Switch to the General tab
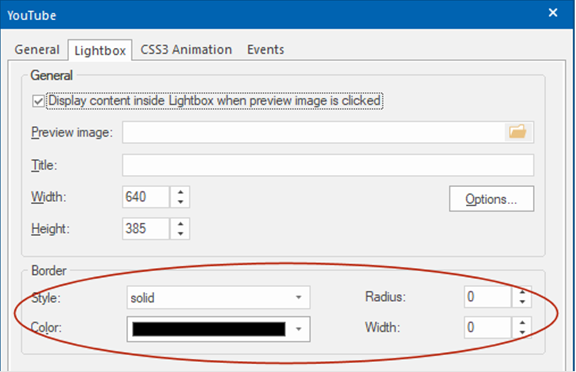The image size is (576, 372). point(37,50)
